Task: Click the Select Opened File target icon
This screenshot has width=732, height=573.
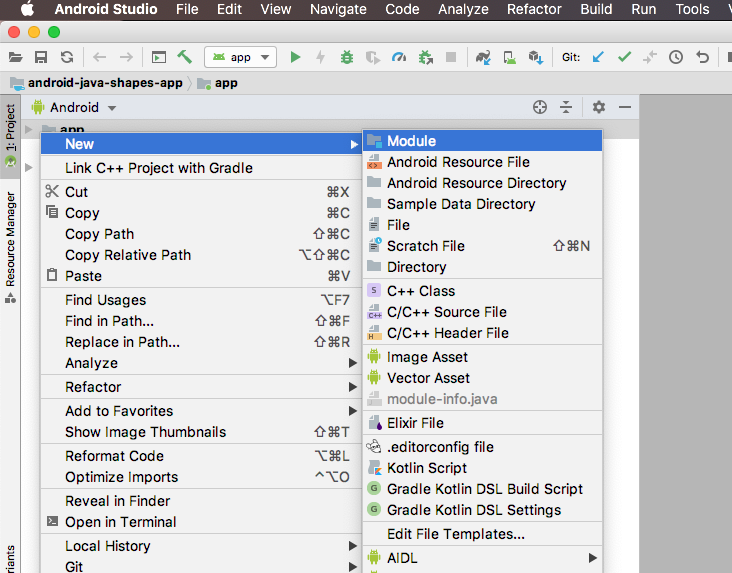Action: pos(540,107)
